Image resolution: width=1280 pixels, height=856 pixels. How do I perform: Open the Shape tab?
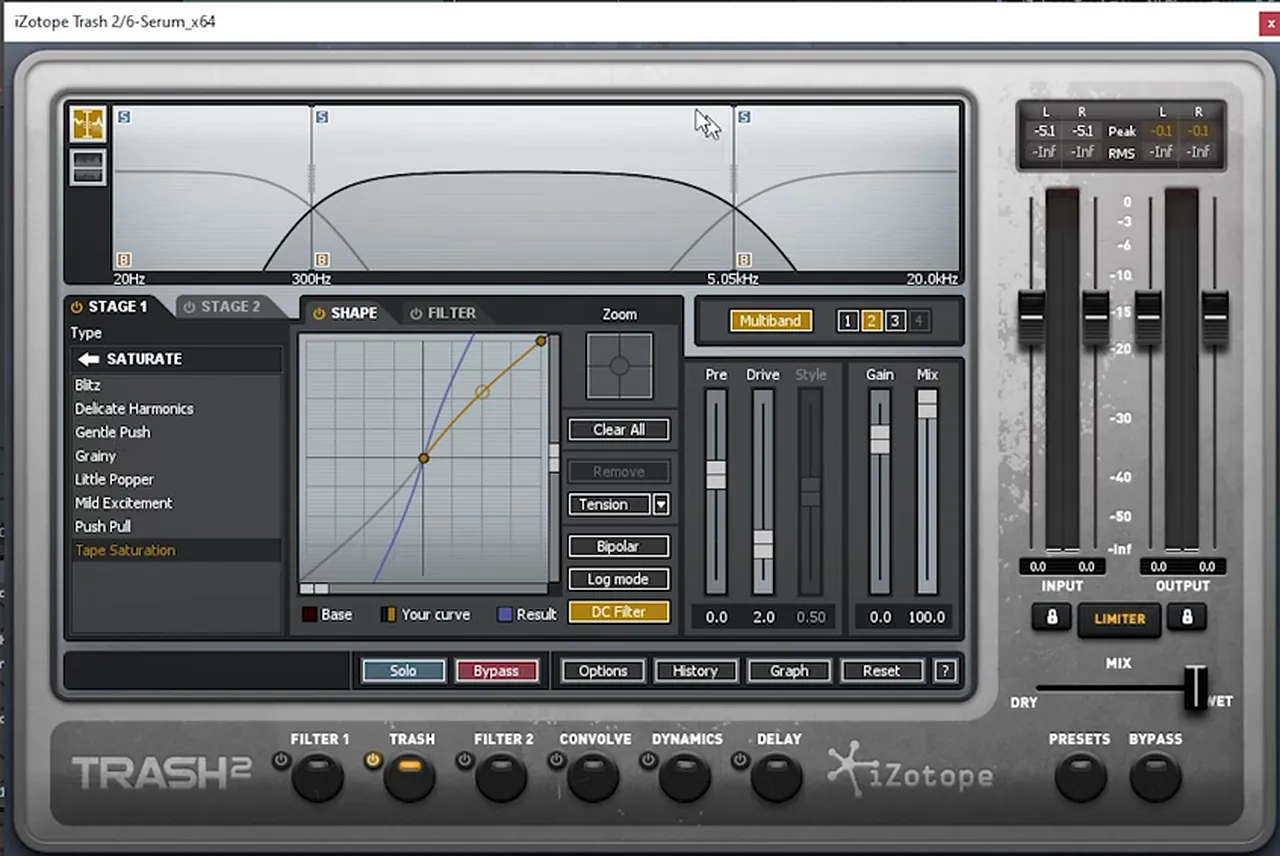click(354, 313)
